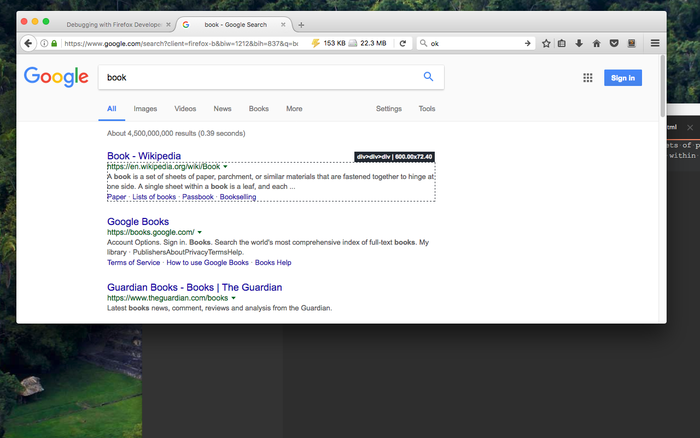Image resolution: width=700 pixels, height=438 pixels.
Task: Follow the Paper sitelink
Action: 117,197
